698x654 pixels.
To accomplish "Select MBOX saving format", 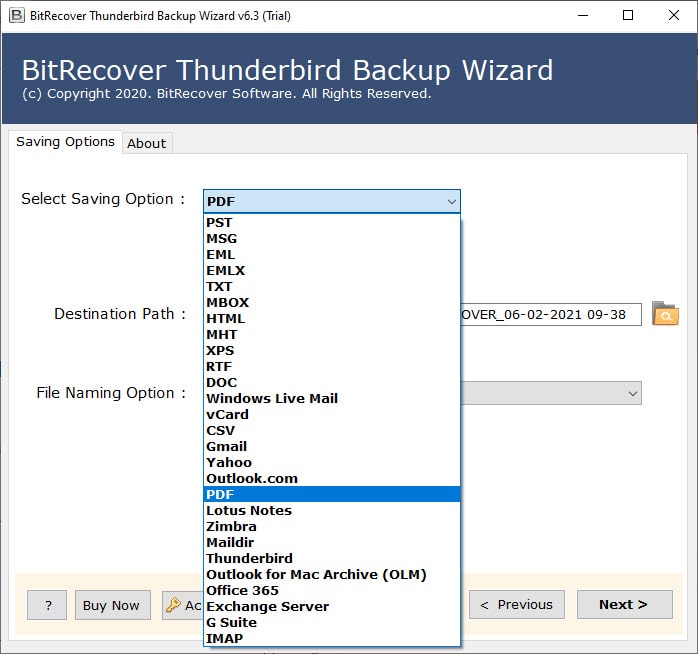I will point(332,303).
